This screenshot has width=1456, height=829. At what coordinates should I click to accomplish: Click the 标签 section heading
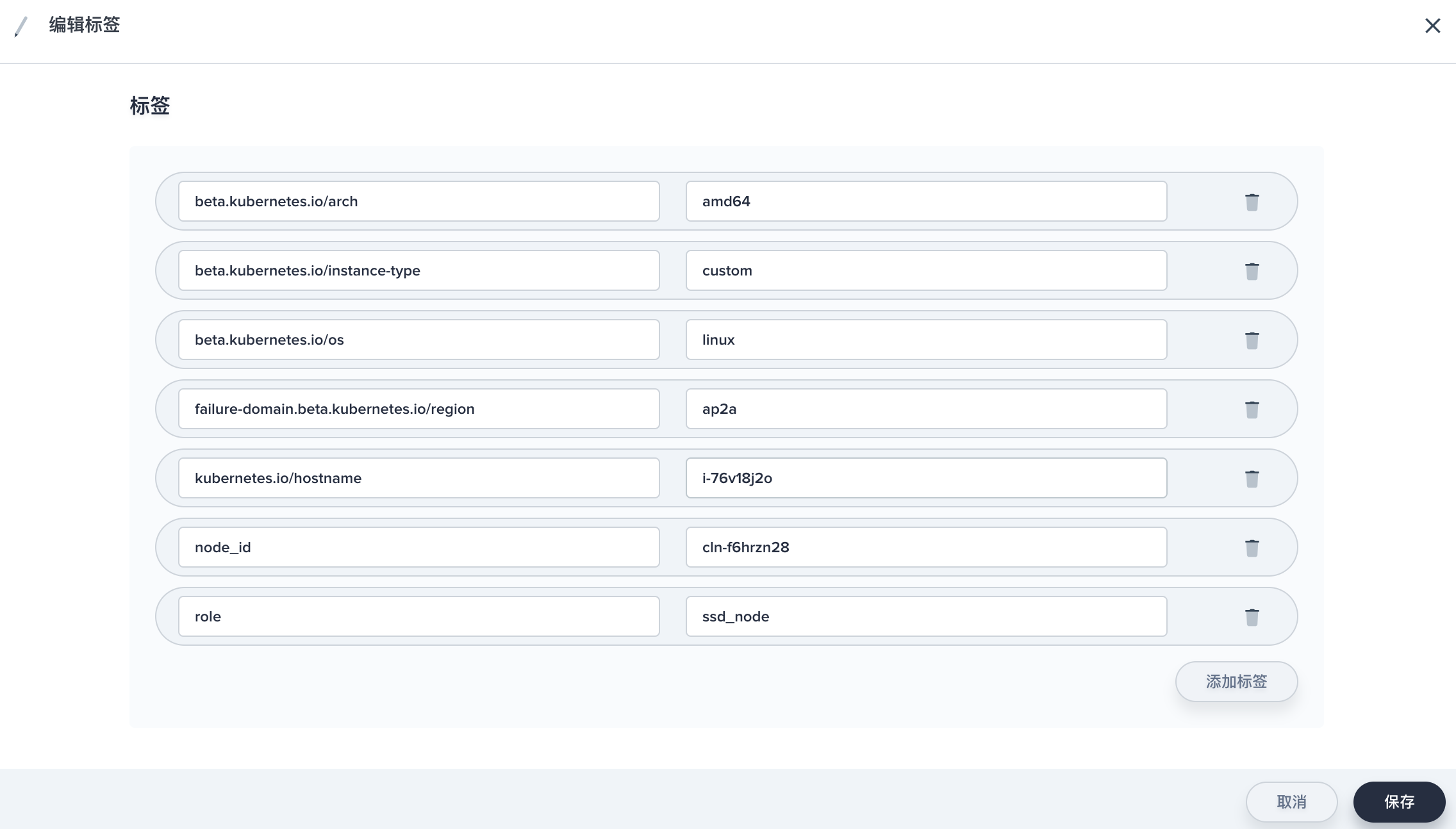click(150, 106)
